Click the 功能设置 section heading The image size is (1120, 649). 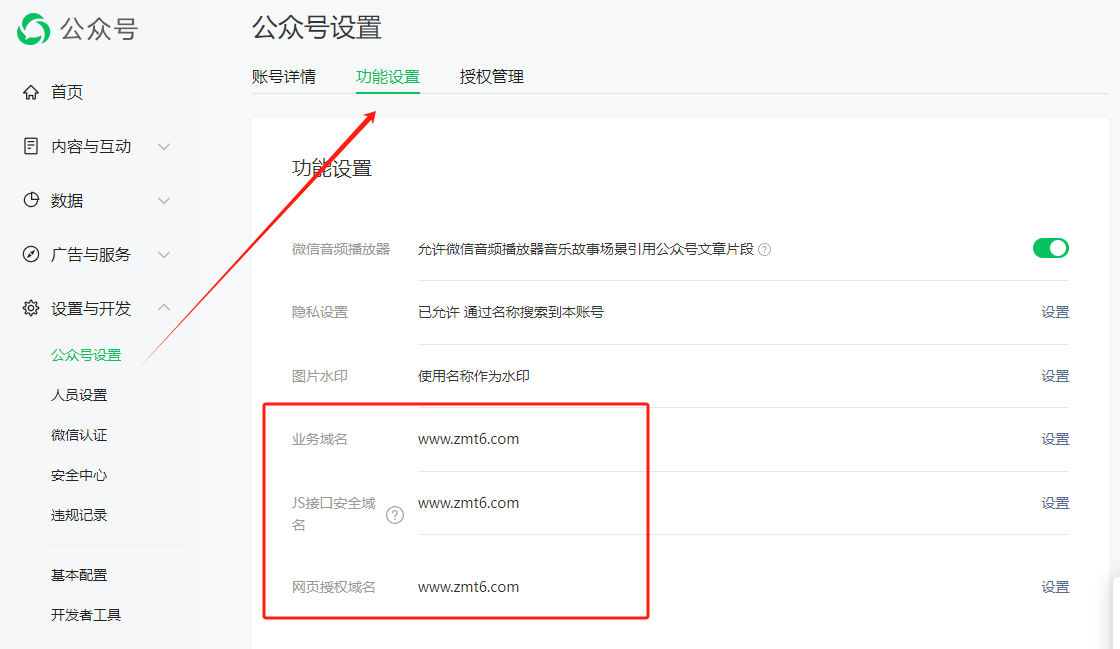pyautogui.click(x=332, y=168)
